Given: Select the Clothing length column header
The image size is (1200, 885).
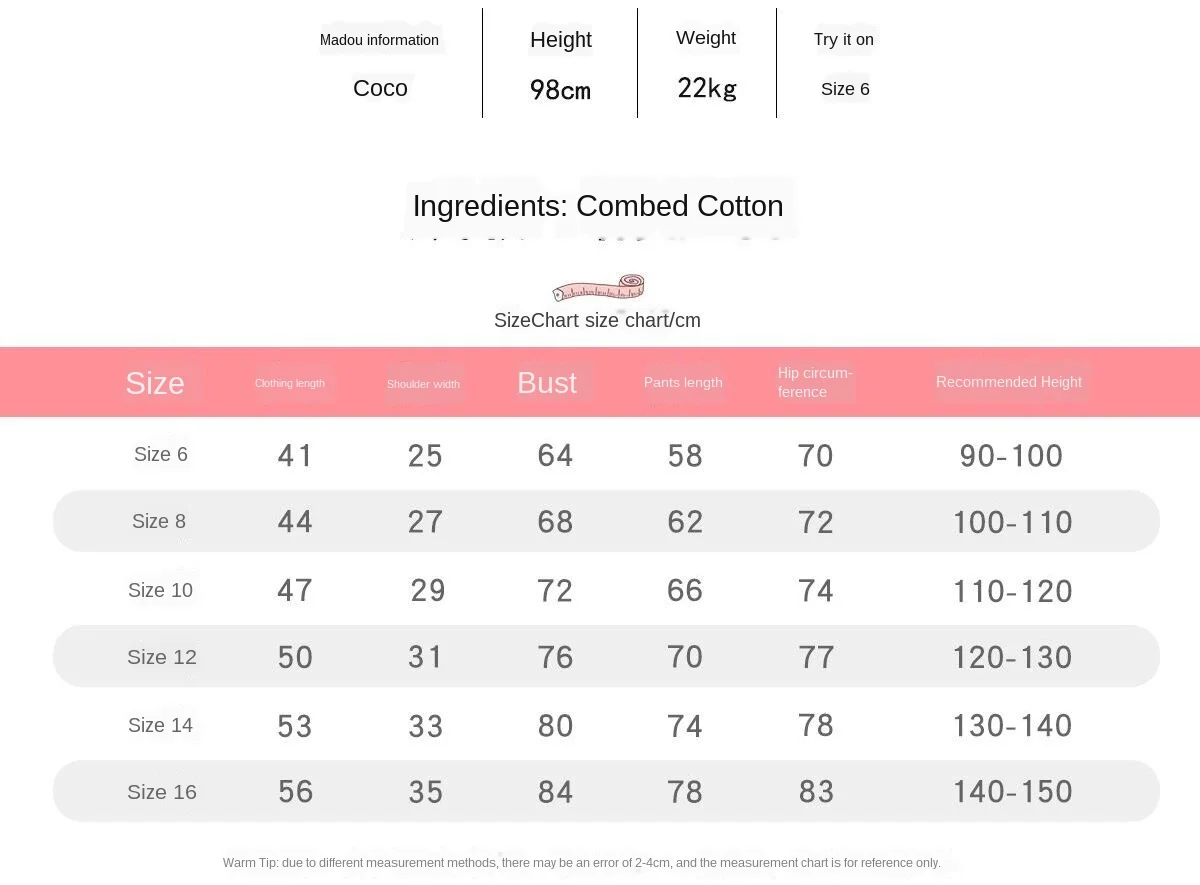Looking at the screenshot, I should tap(289, 383).
